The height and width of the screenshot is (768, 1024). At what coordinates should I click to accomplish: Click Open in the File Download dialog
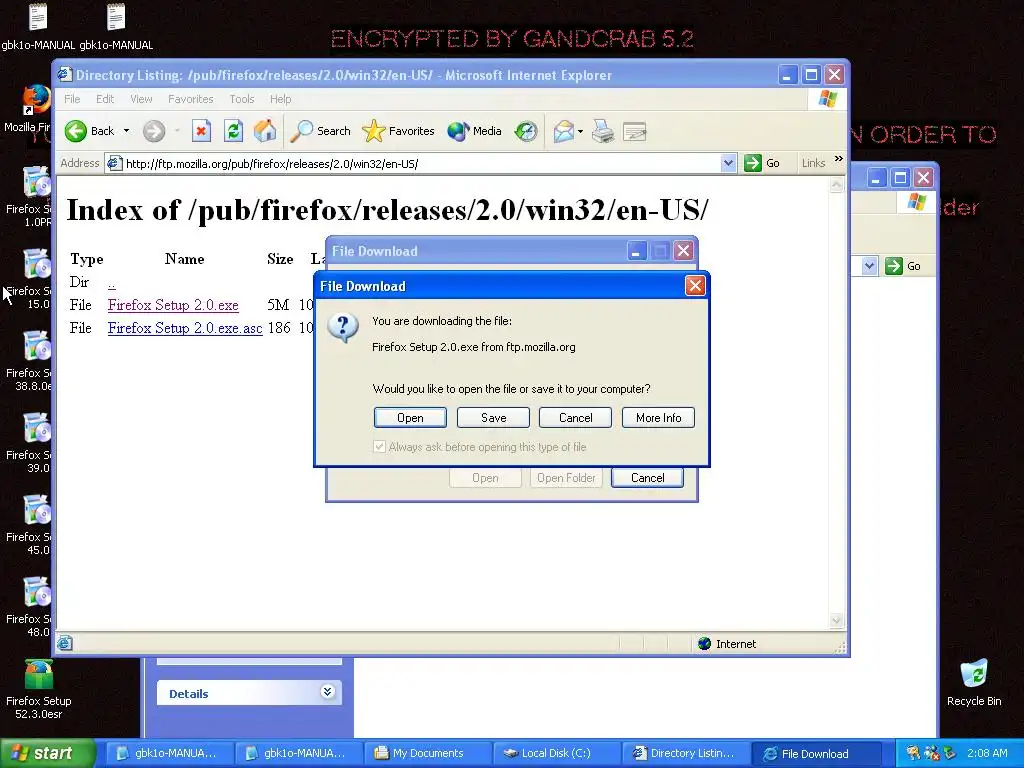tap(410, 418)
